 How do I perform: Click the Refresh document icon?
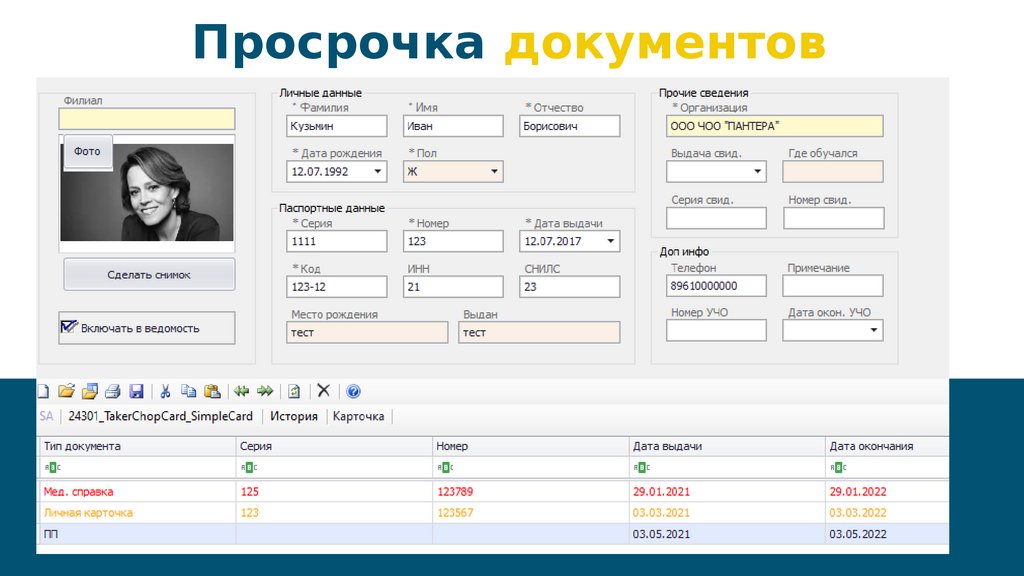[x=294, y=391]
